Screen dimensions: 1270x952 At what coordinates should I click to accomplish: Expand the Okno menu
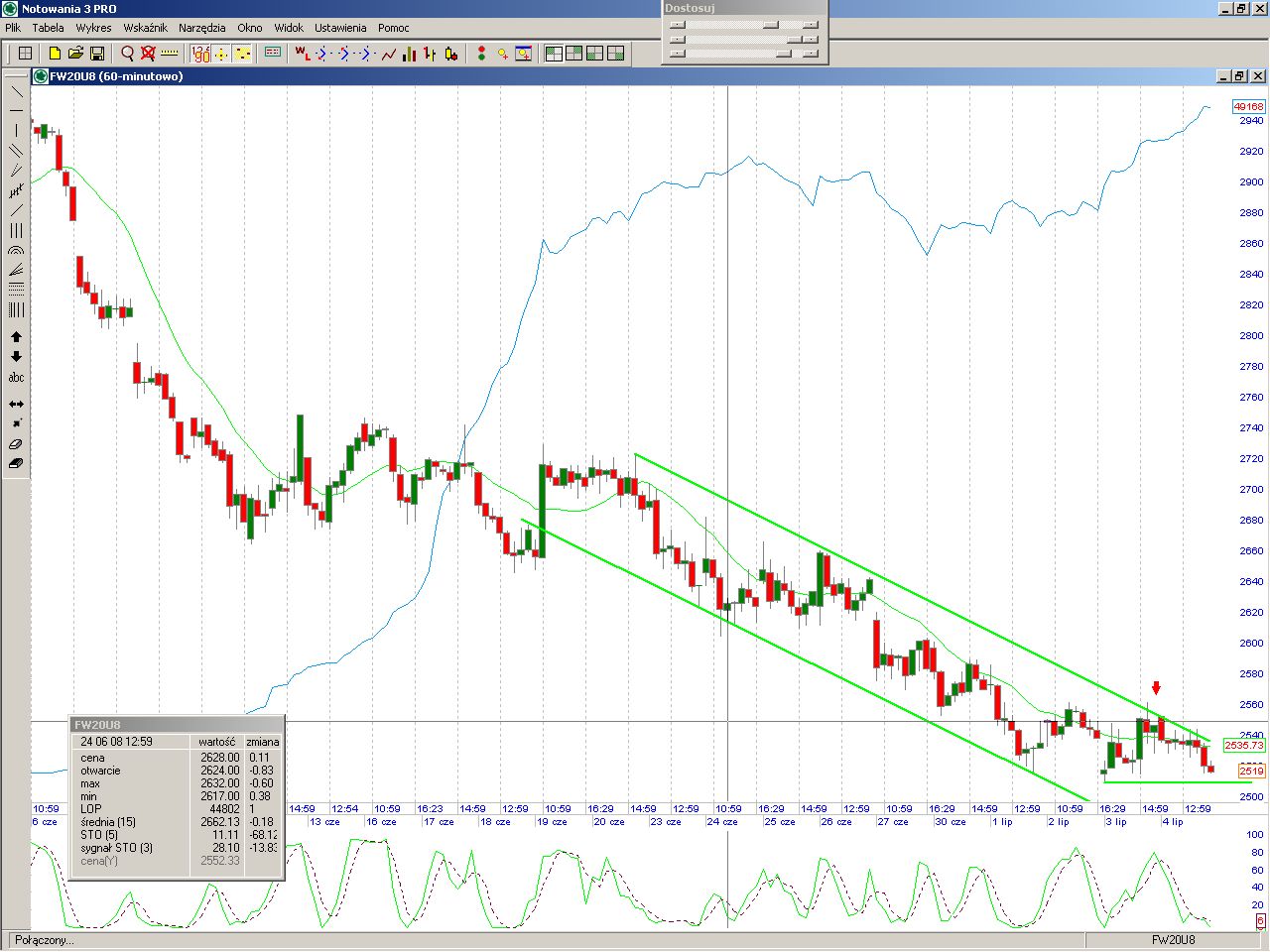click(x=249, y=28)
